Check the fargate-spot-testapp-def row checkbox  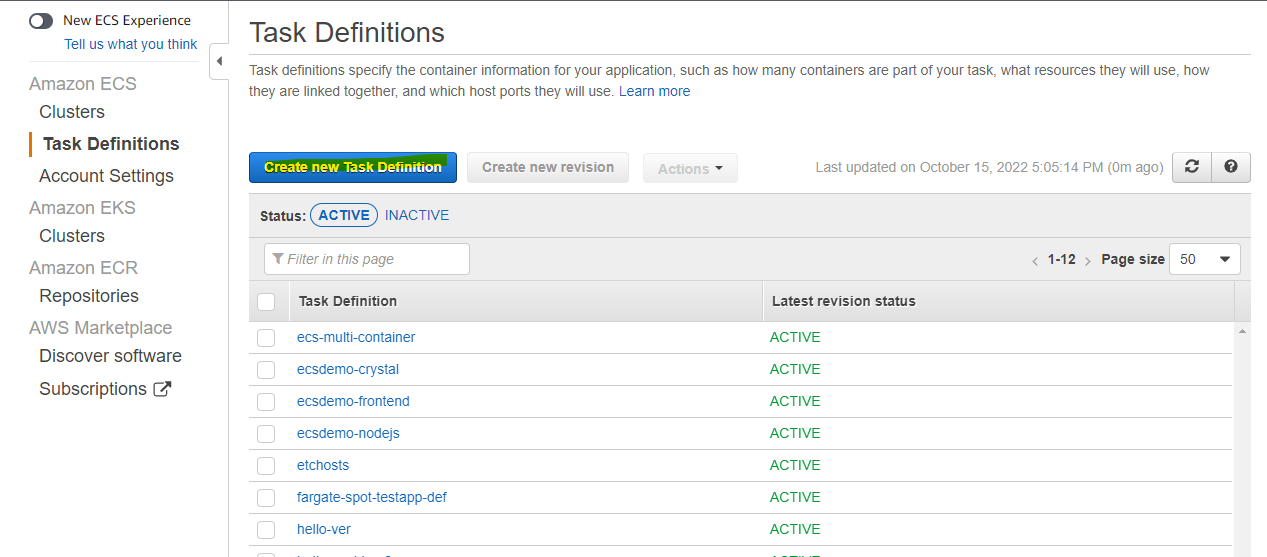click(266, 498)
